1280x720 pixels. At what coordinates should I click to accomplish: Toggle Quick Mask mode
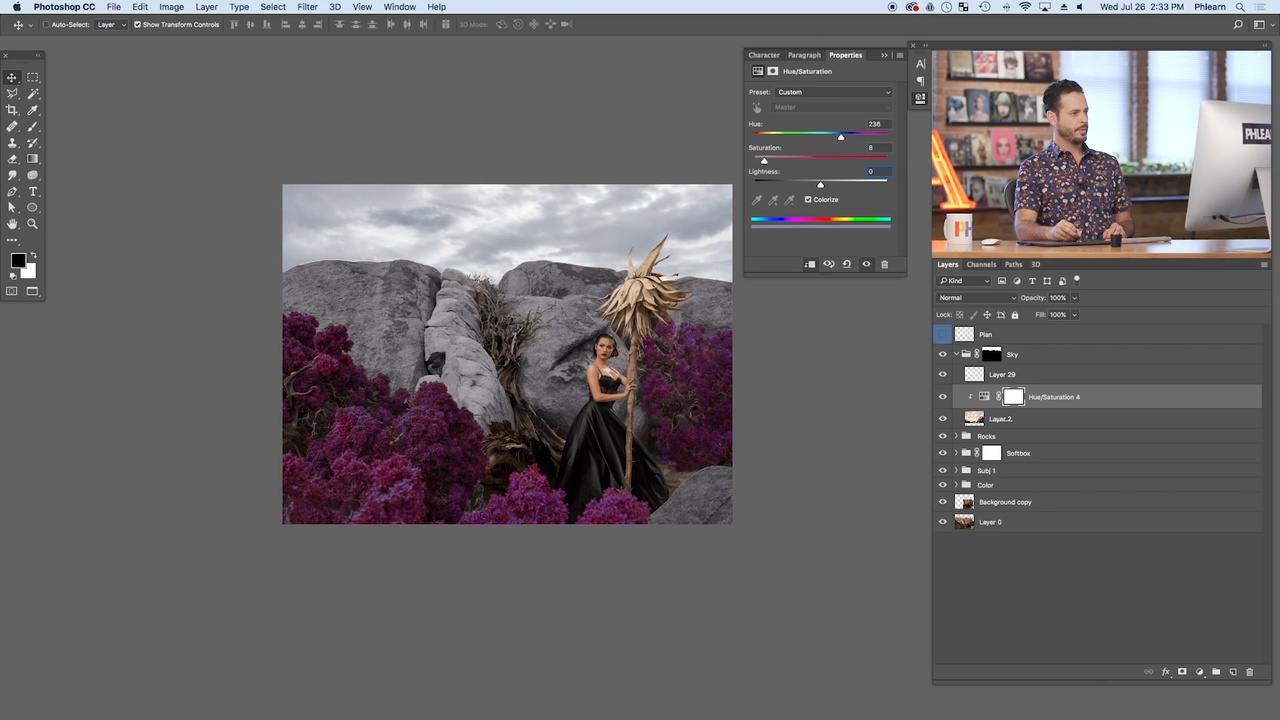[12, 291]
